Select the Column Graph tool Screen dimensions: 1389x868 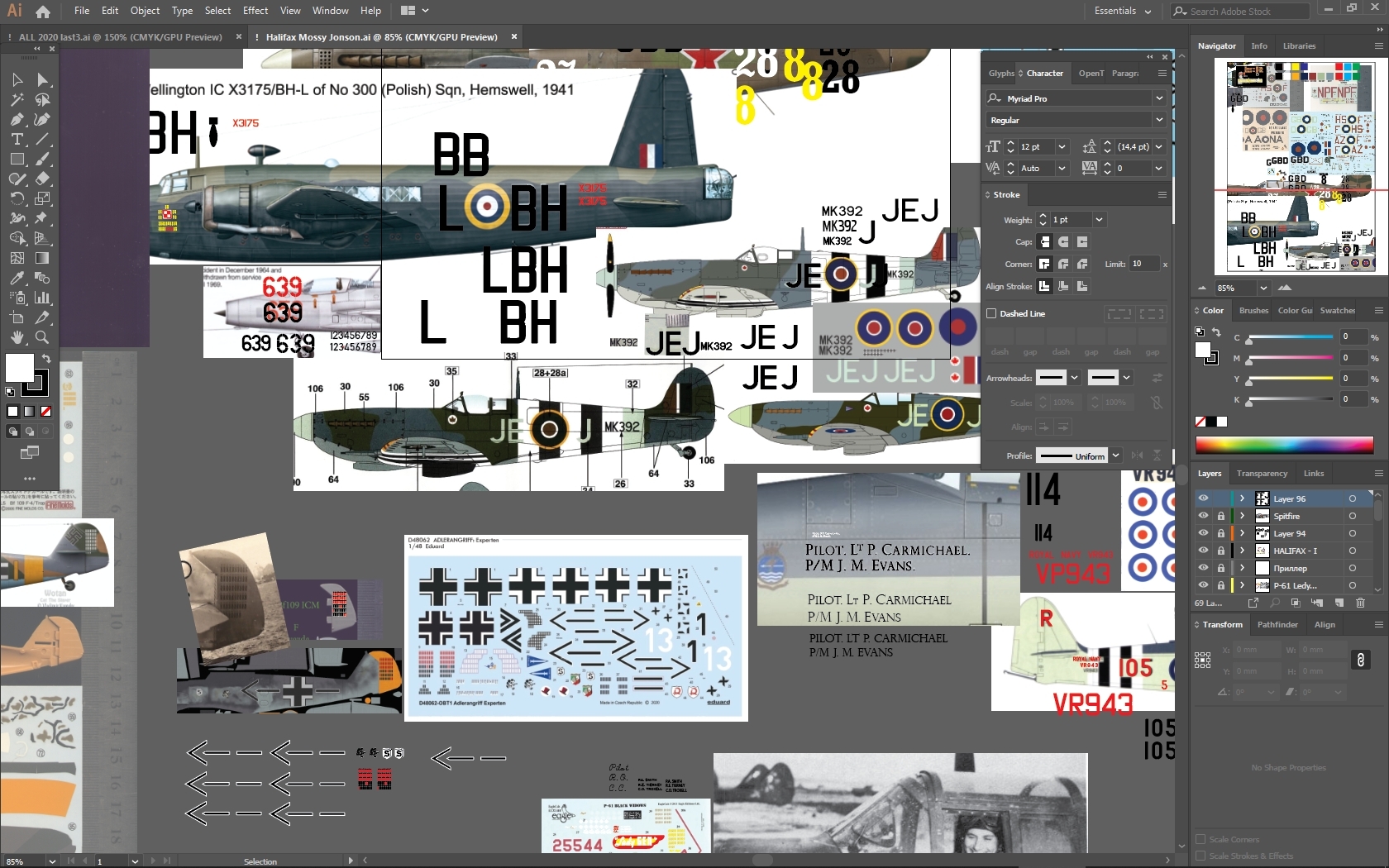pyautogui.click(x=42, y=298)
